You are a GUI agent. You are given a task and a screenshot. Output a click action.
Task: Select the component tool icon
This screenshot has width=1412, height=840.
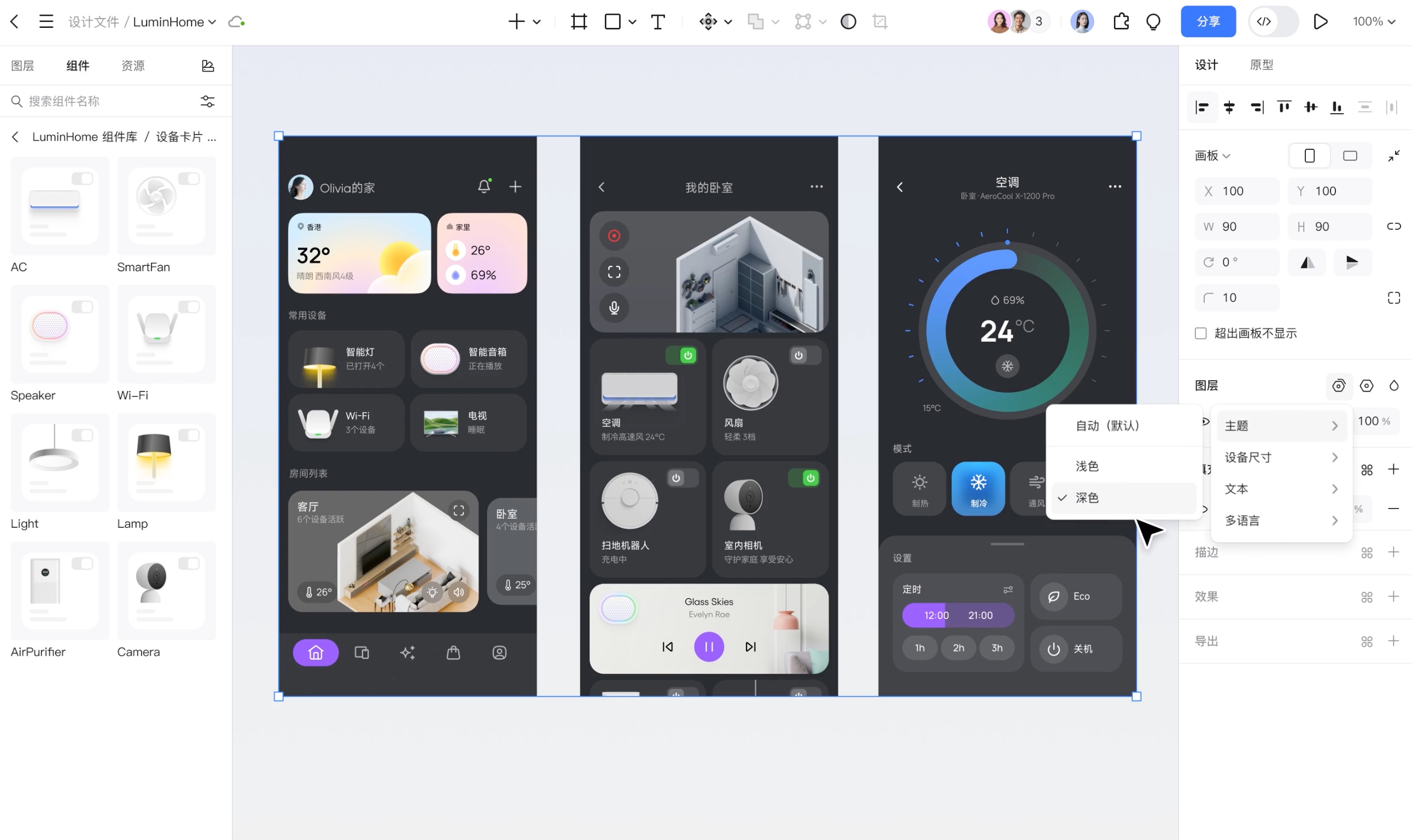(x=708, y=21)
